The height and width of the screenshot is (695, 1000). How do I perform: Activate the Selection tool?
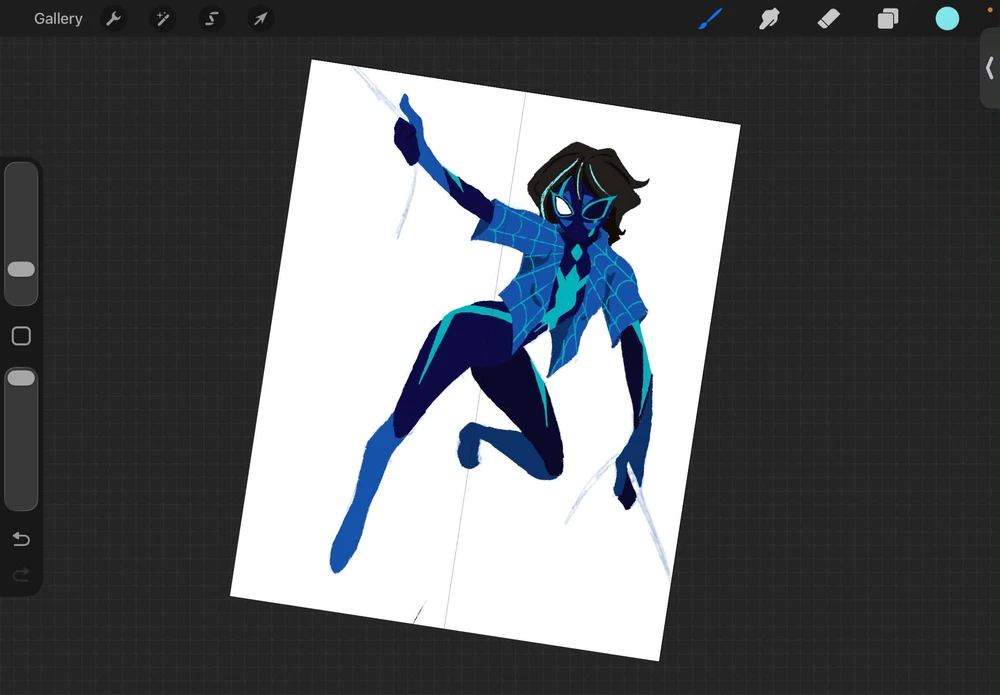coord(212,19)
